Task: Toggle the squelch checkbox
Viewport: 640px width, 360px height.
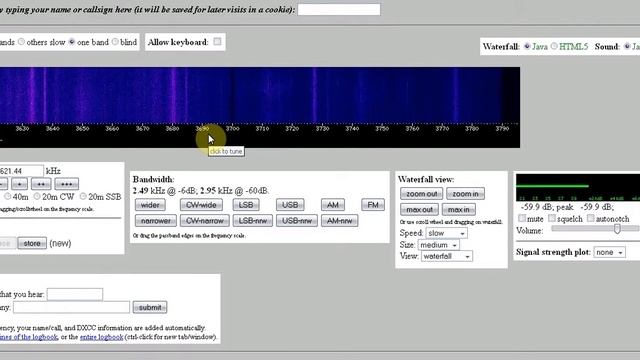Action: click(x=551, y=218)
